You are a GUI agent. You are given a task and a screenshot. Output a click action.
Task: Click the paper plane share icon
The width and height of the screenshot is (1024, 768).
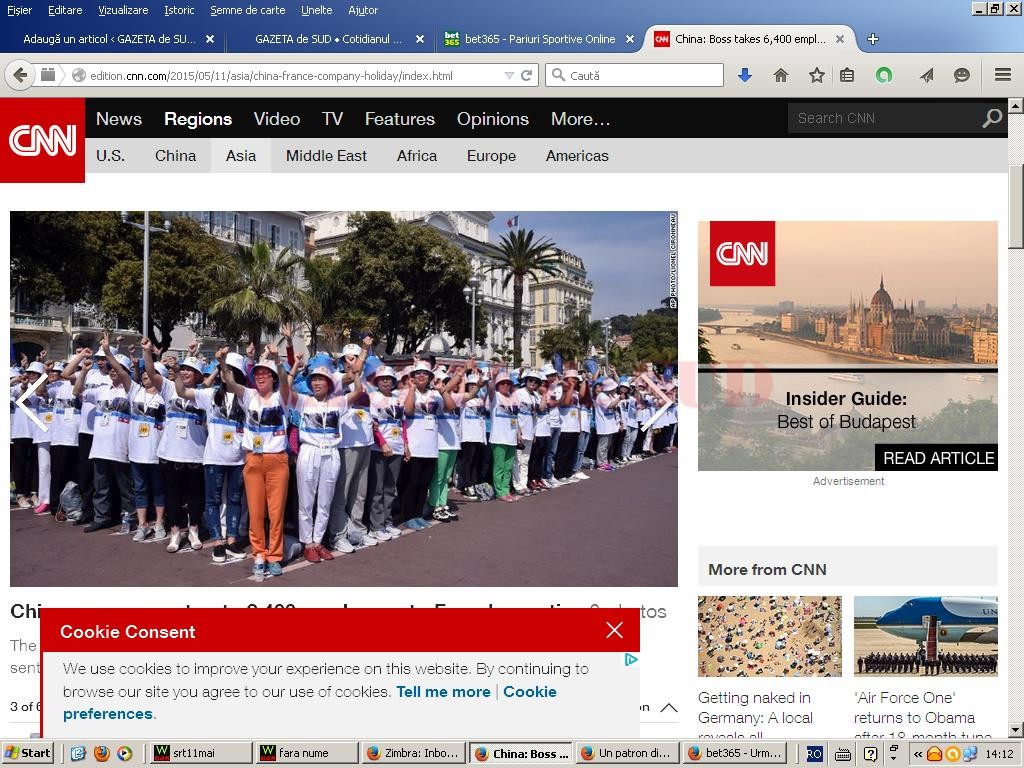pos(927,76)
